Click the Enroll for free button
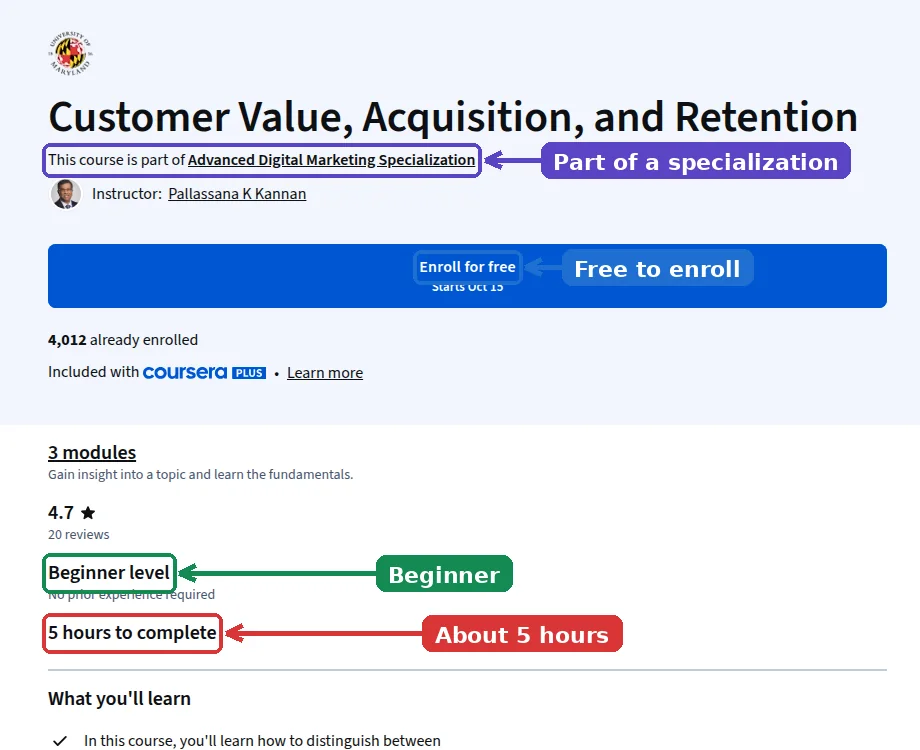Viewport: 920px width, 750px height. [467, 276]
